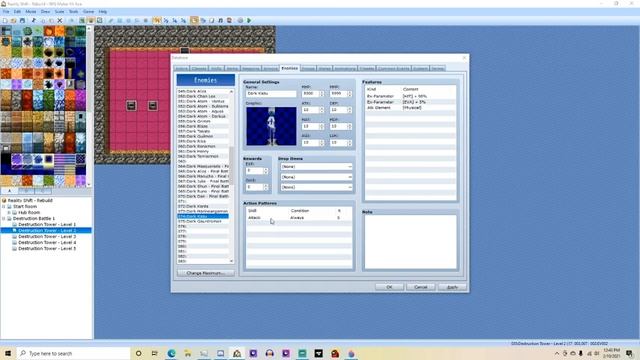640x360 pixels.
Task: Select tileset palette tab A
Action: point(10,191)
